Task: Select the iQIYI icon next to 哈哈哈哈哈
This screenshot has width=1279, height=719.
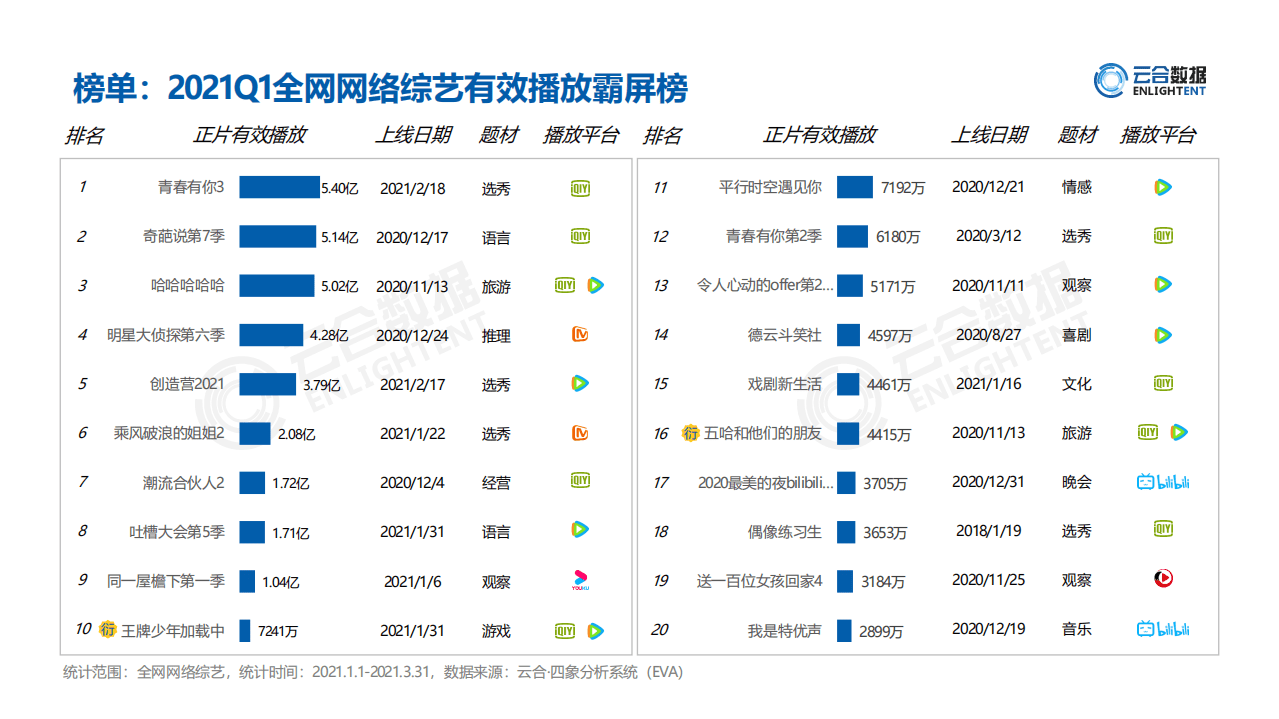Action: tap(564, 285)
